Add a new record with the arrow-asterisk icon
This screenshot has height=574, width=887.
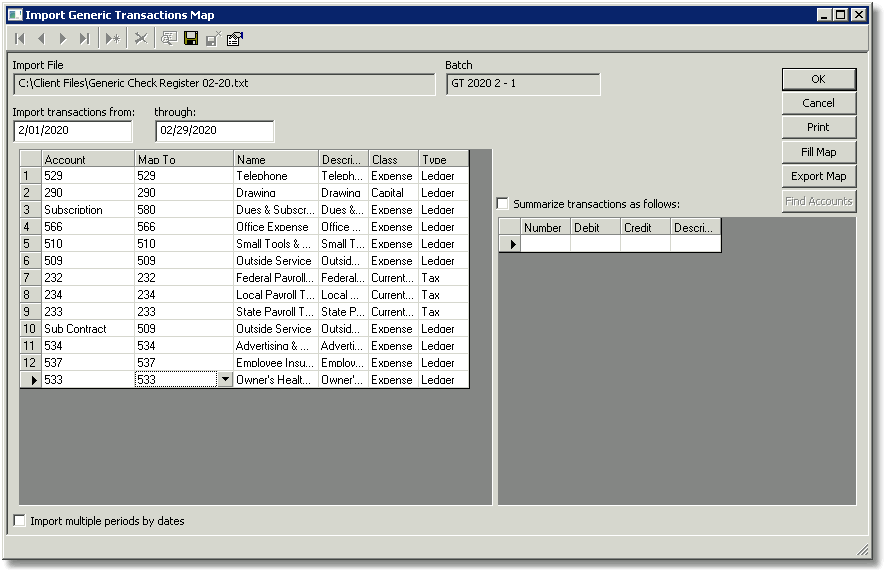coord(112,39)
